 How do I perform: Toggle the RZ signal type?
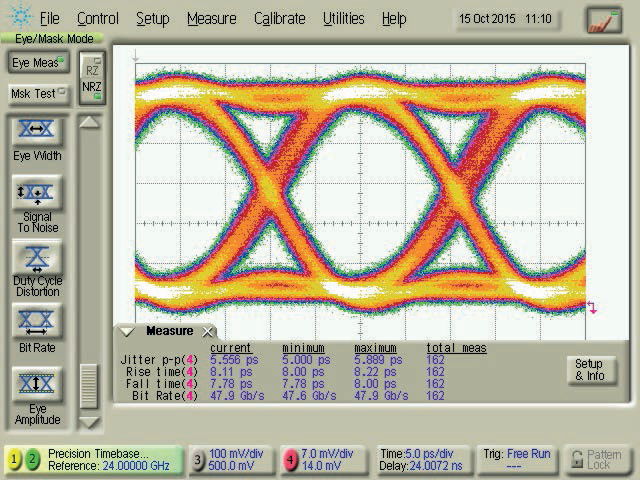[92, 70]
